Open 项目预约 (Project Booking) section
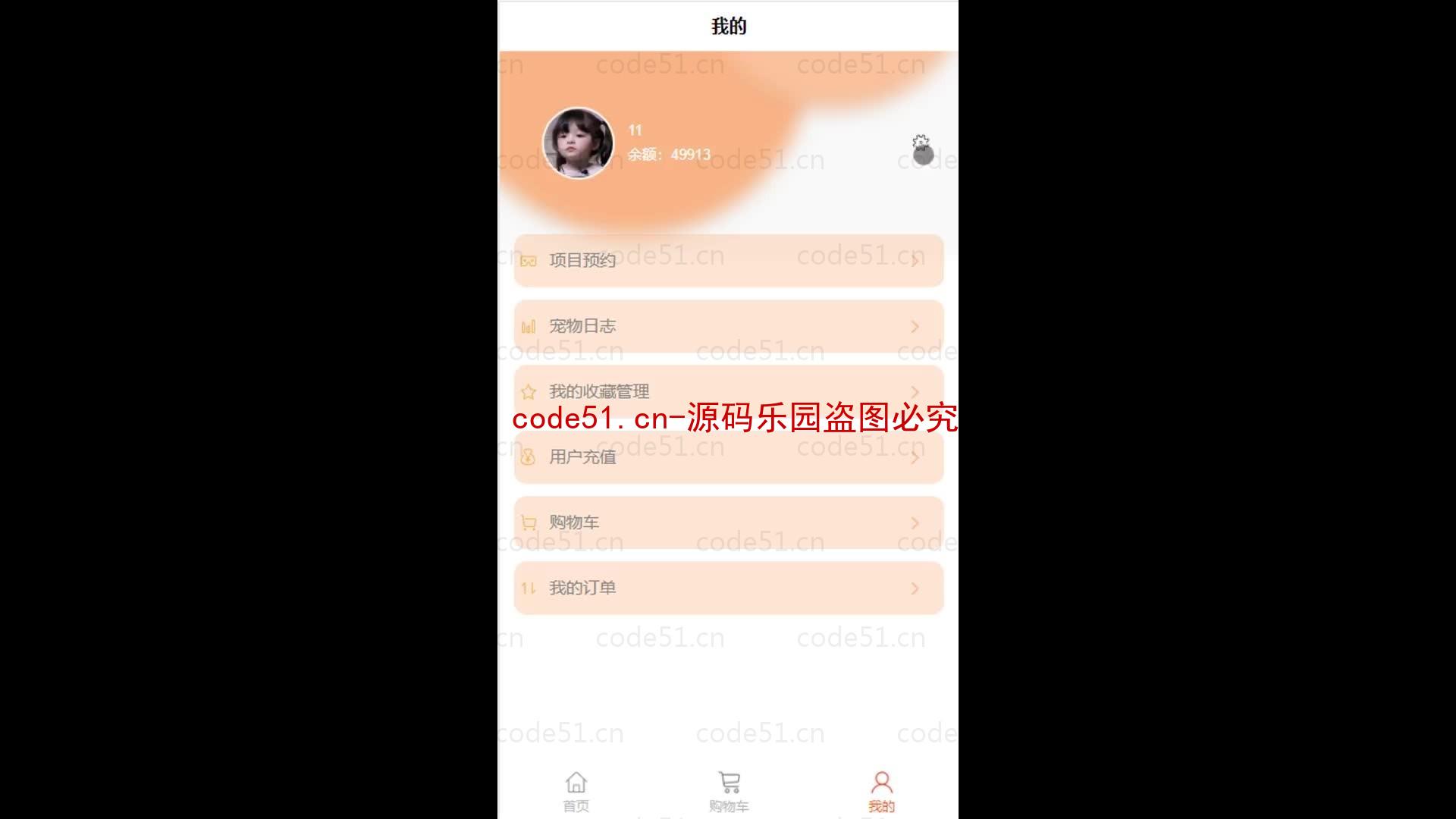The width and height of the screenshot is (1456, 819). click(x=727, y=260)
